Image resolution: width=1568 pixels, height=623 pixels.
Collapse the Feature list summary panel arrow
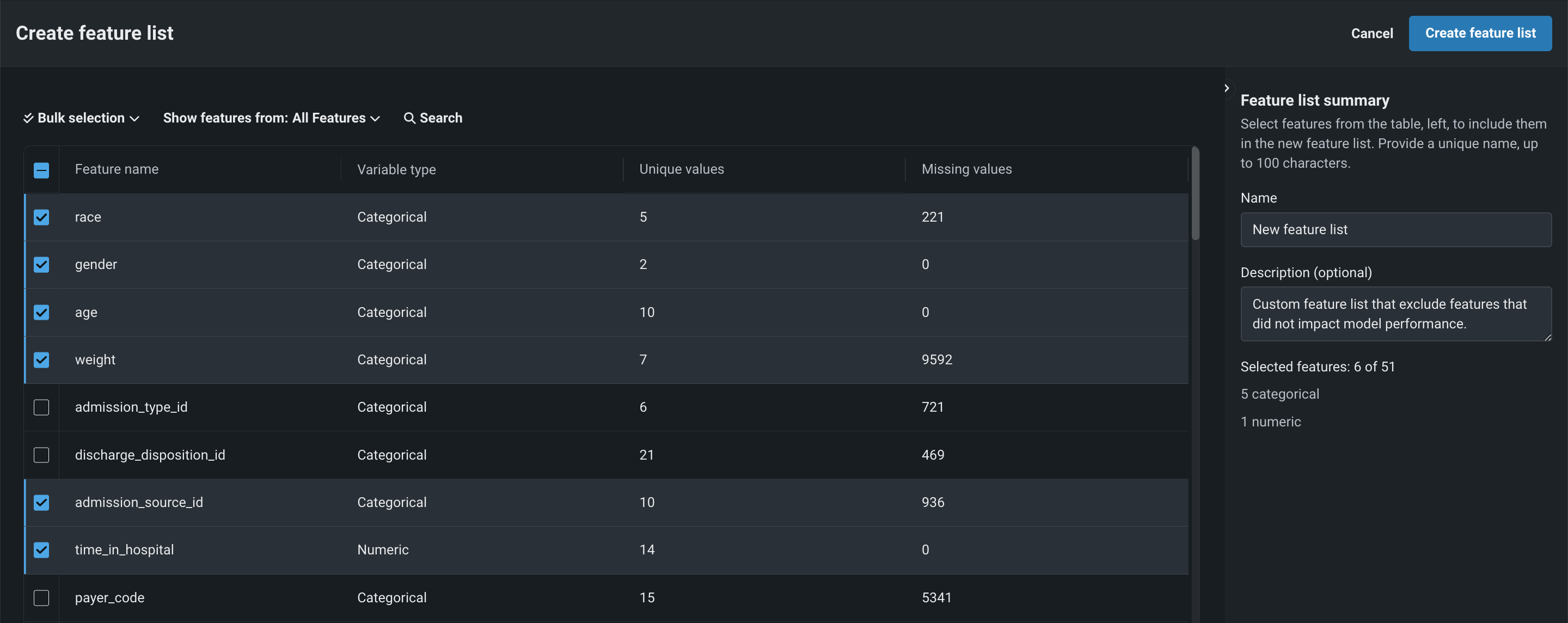point(1227,88)
